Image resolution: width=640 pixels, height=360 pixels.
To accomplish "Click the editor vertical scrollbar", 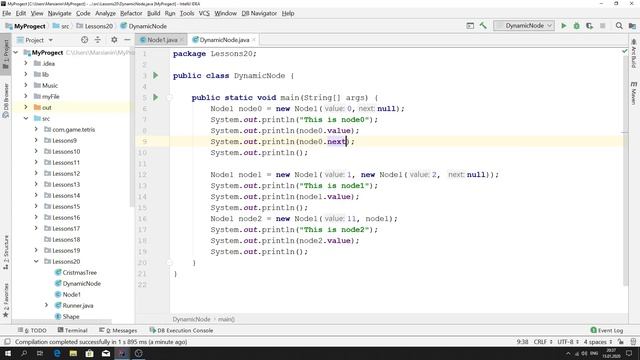I will click(x=625, y=170).
